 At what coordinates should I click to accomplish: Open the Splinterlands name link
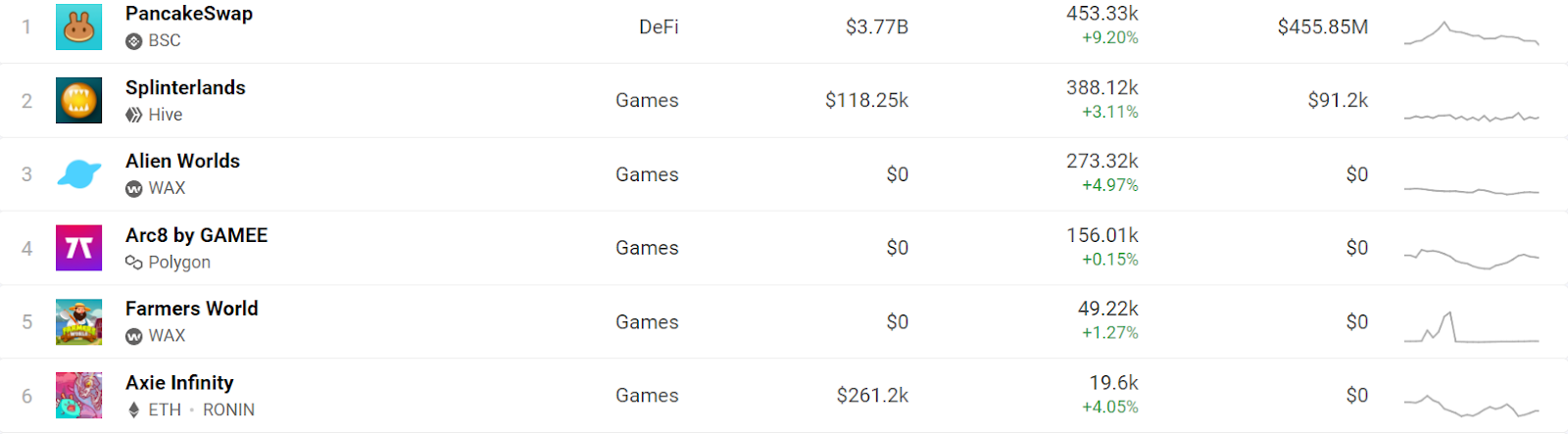pos(185,87)
